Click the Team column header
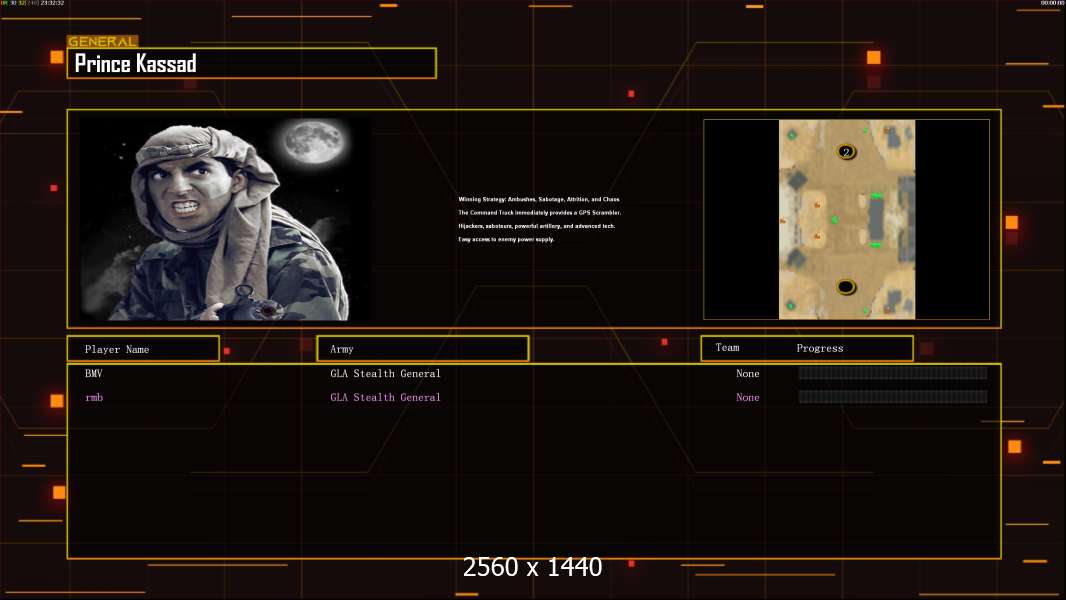The height and width of the screenshot is (600, 1066). tap(727, 347)
